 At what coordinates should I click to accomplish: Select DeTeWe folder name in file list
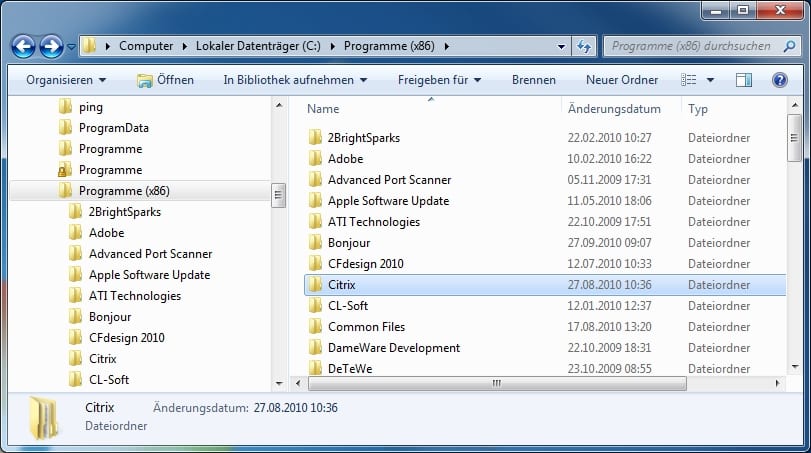(350, 369)
